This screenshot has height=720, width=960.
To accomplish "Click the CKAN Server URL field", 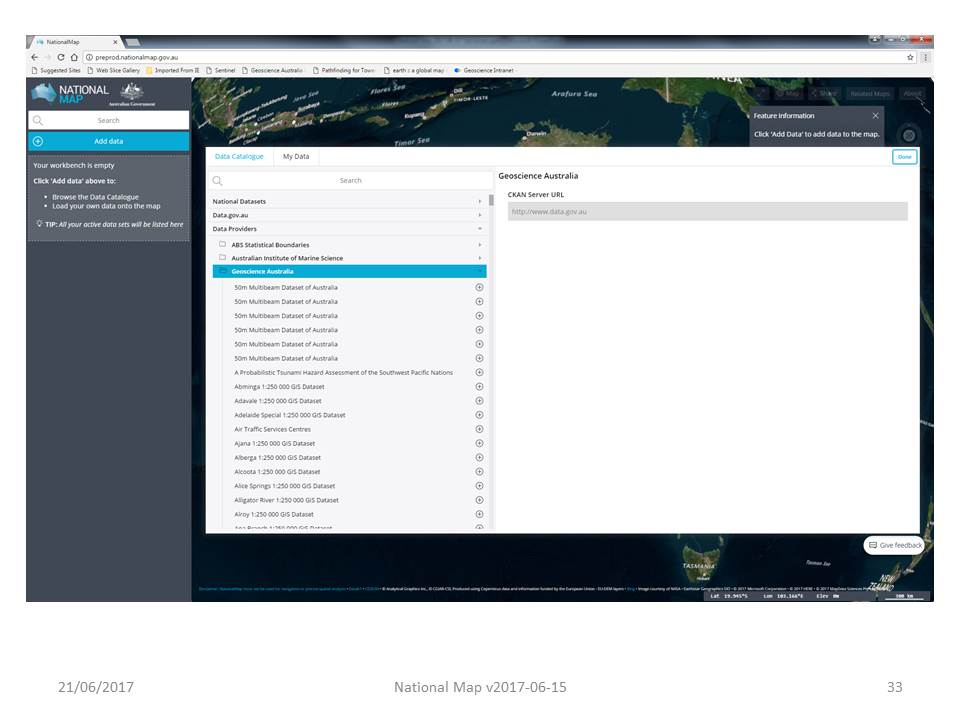I will click(x=707, y=211).
